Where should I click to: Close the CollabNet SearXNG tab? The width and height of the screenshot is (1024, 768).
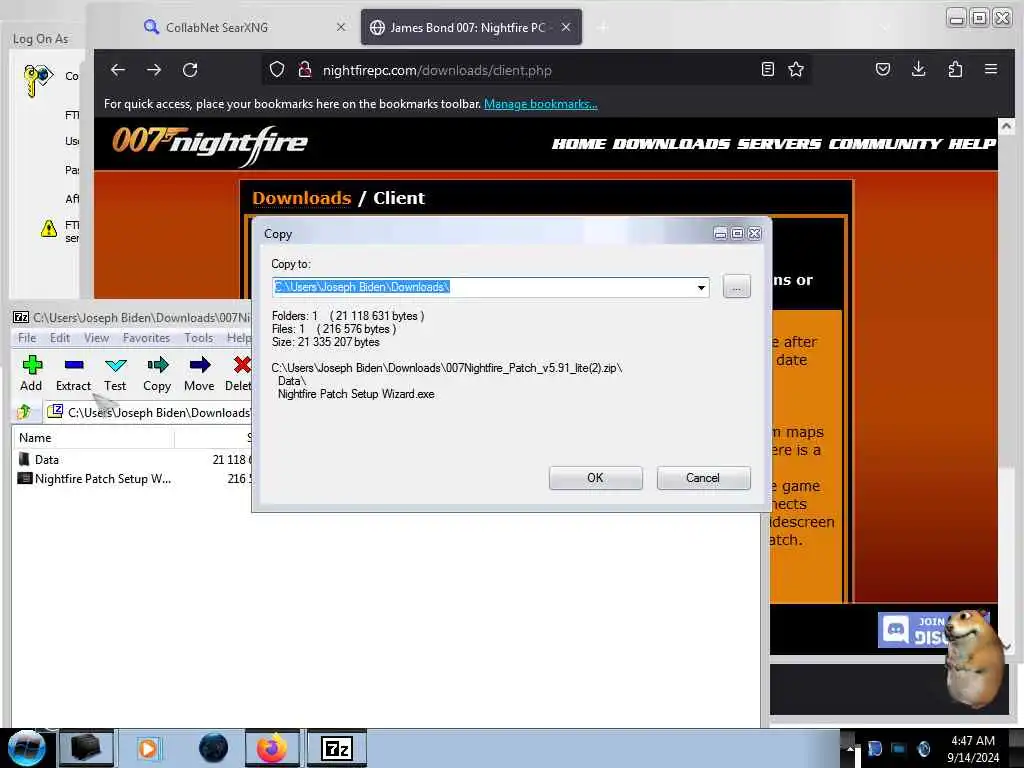pyautogui.click(x=341, y=27)
